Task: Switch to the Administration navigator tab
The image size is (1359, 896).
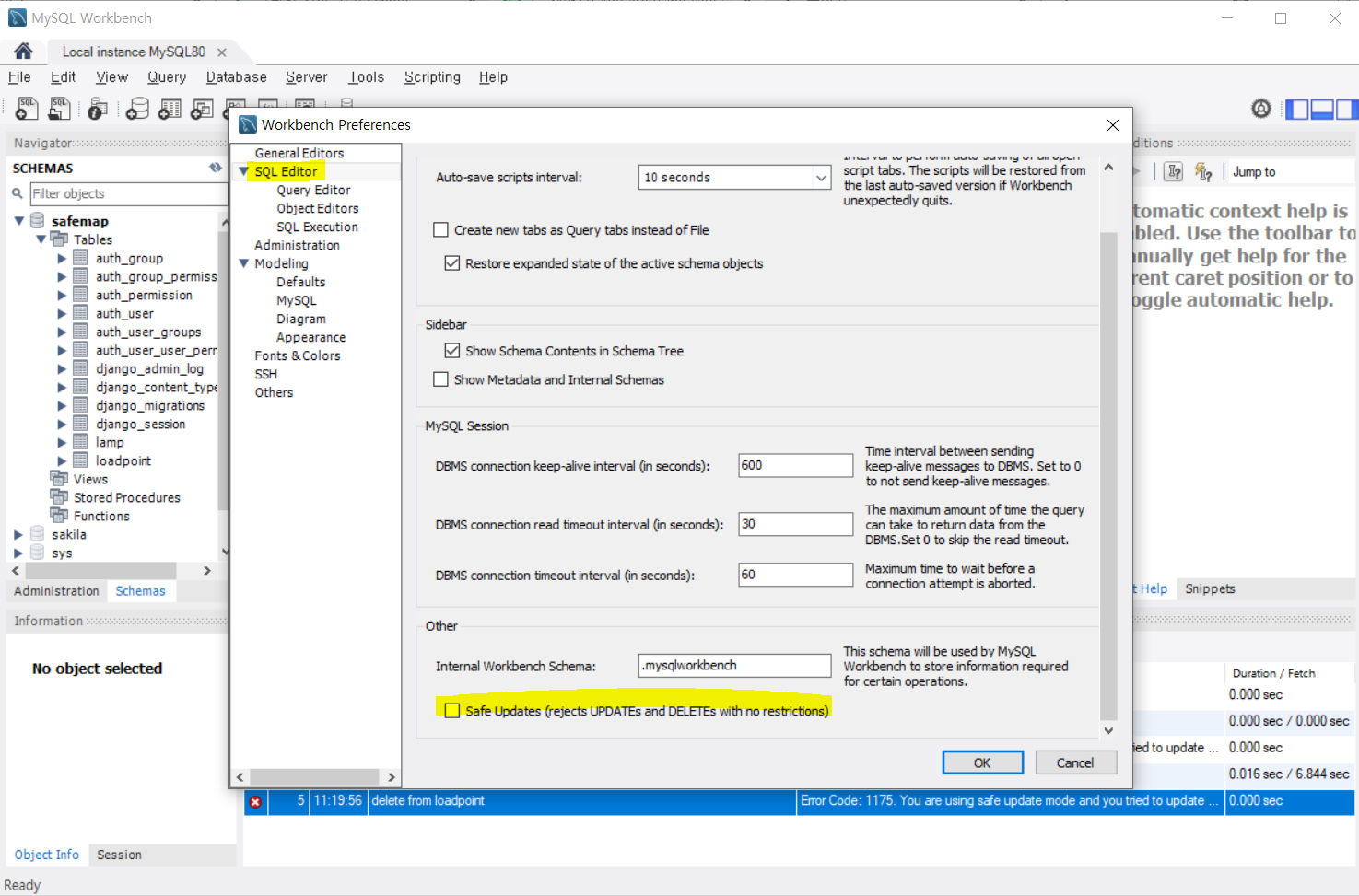Action: pos(56,591)
